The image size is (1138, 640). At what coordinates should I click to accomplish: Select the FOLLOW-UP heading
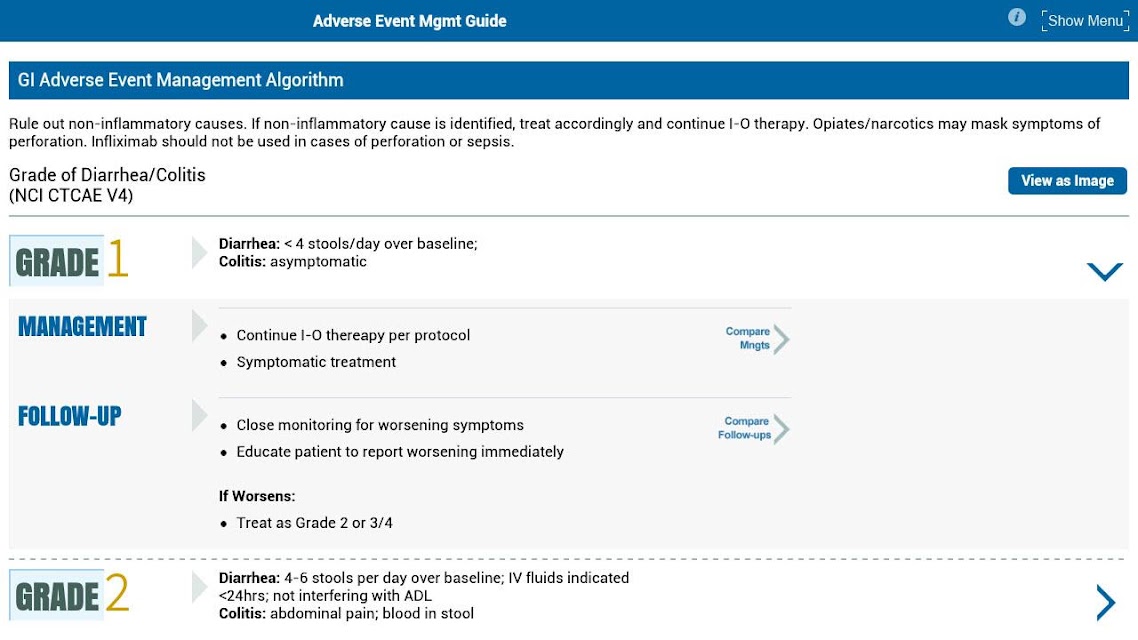click(x=70, y=416)
